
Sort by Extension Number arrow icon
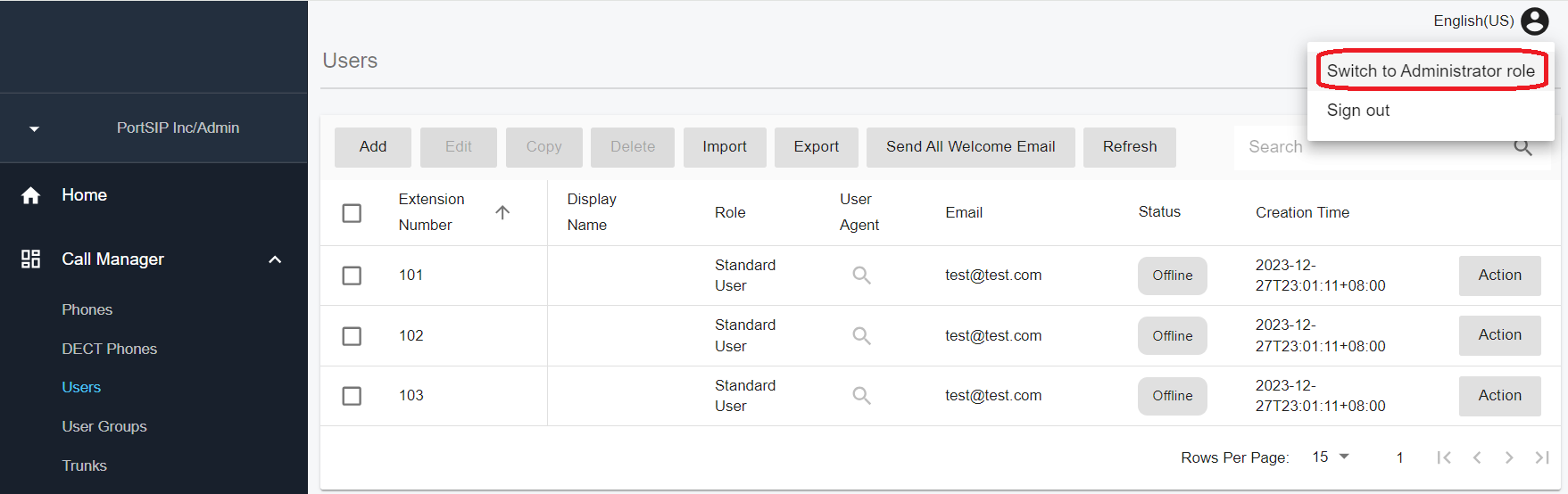pos(502,212)
